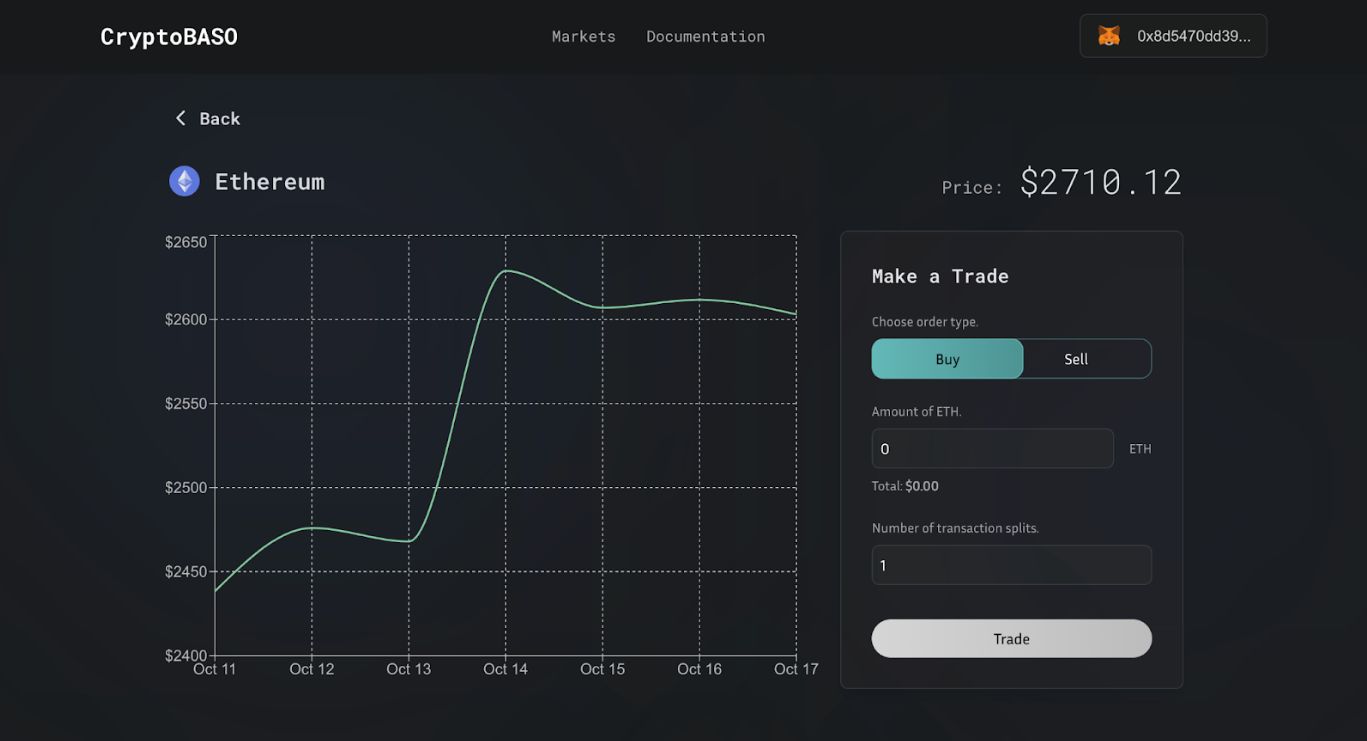
Task: Click the CryptoBASO logo
Action: [169, 36]
